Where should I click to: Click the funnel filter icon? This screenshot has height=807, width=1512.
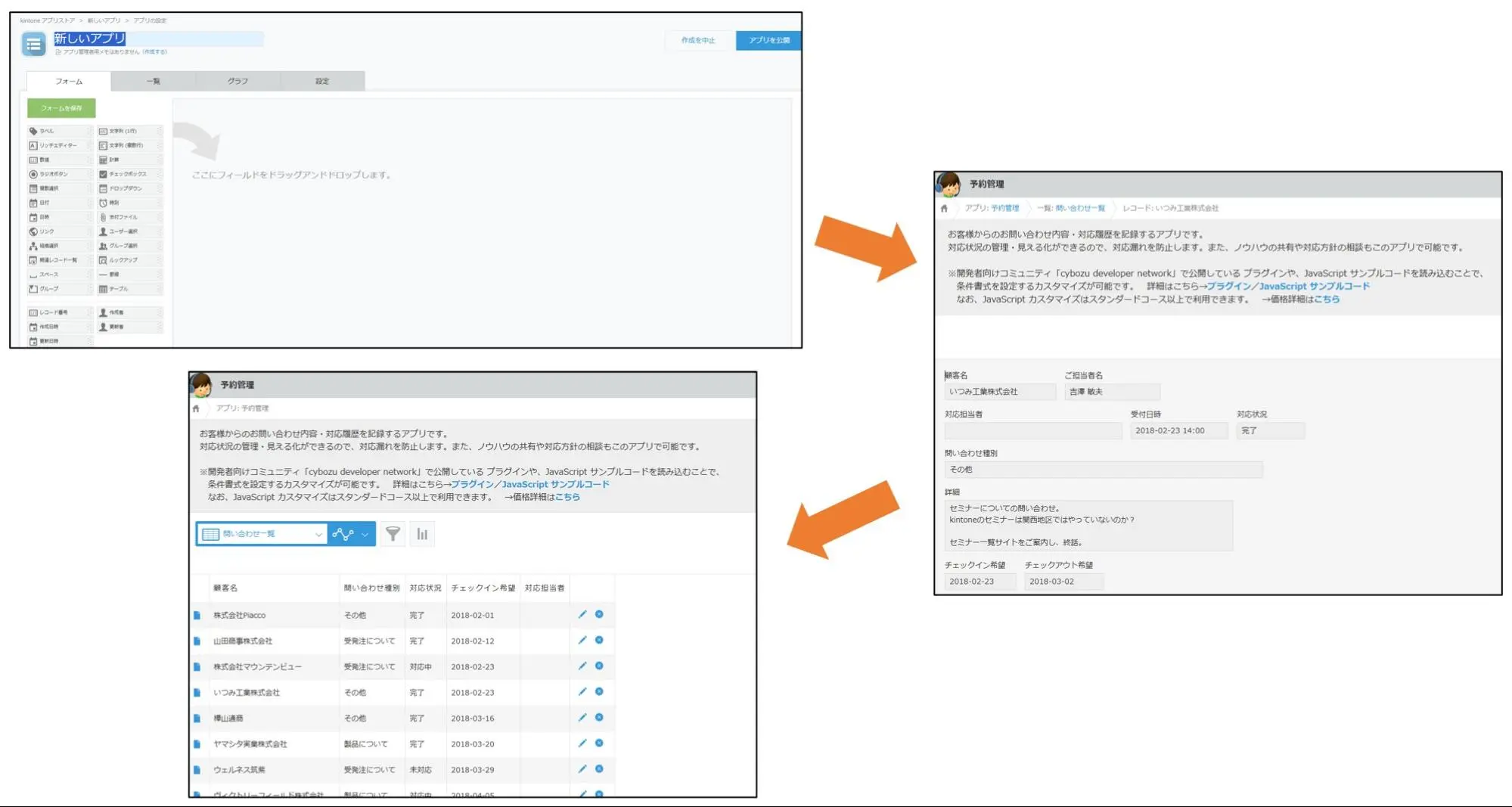tap(393, 534)
